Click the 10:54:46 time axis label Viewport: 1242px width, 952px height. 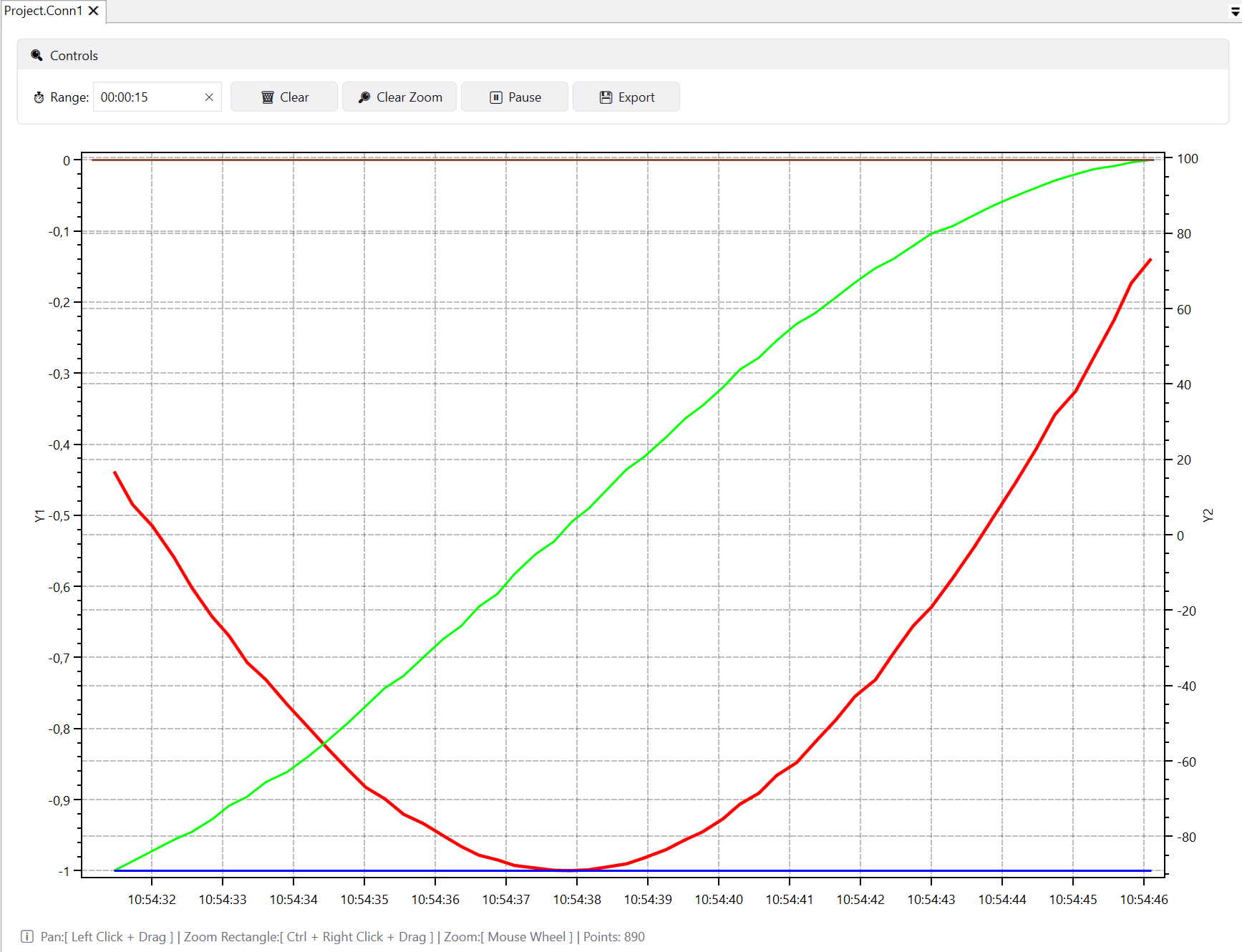(x=1144, y=899)
